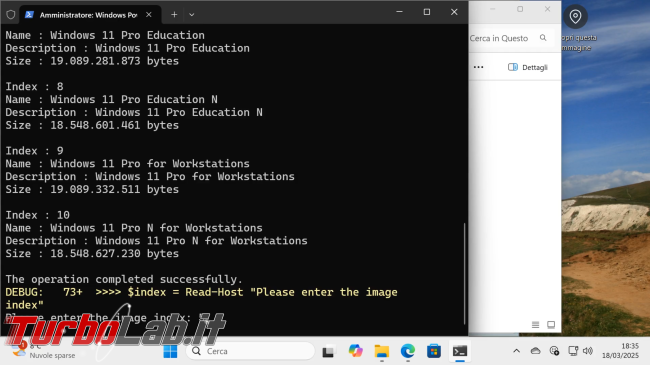Minimize the terminal window
This screenshot has height=365, width=650.
coord(400,12)
